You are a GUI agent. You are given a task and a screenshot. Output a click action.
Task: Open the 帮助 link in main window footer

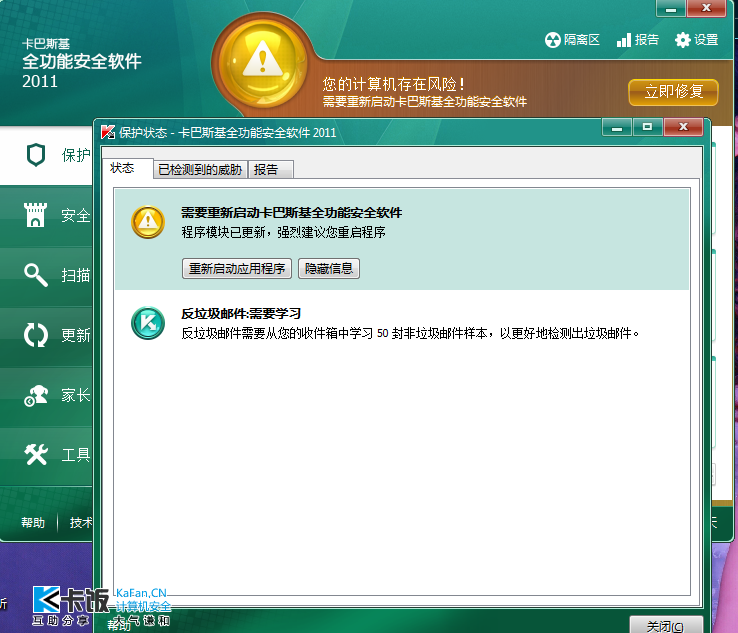point(33,522)
